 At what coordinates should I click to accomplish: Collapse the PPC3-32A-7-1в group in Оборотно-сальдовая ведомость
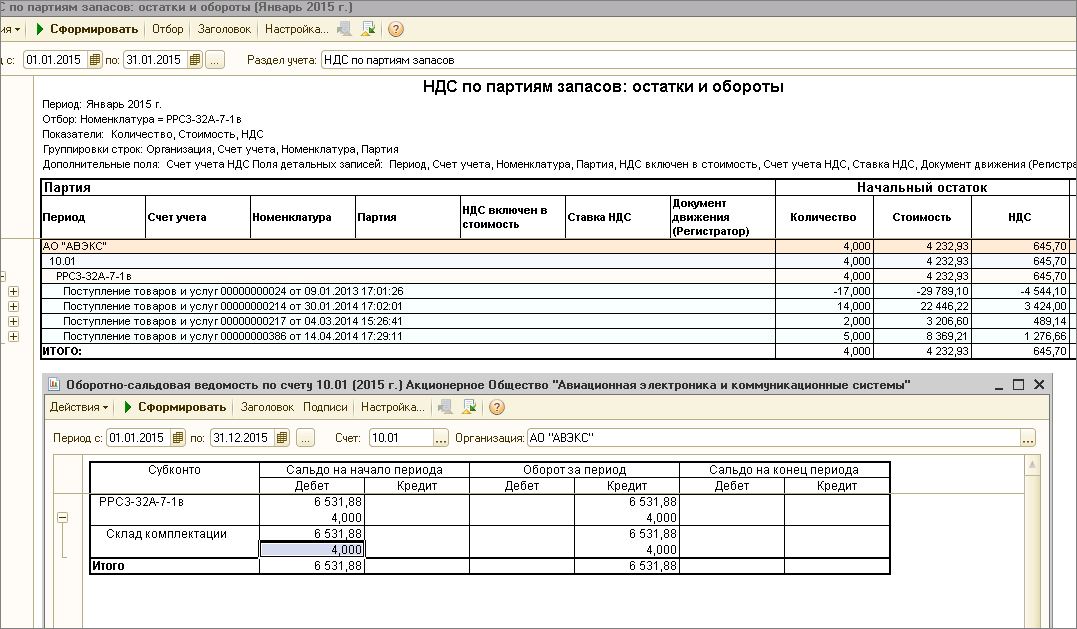pos(62,518)
